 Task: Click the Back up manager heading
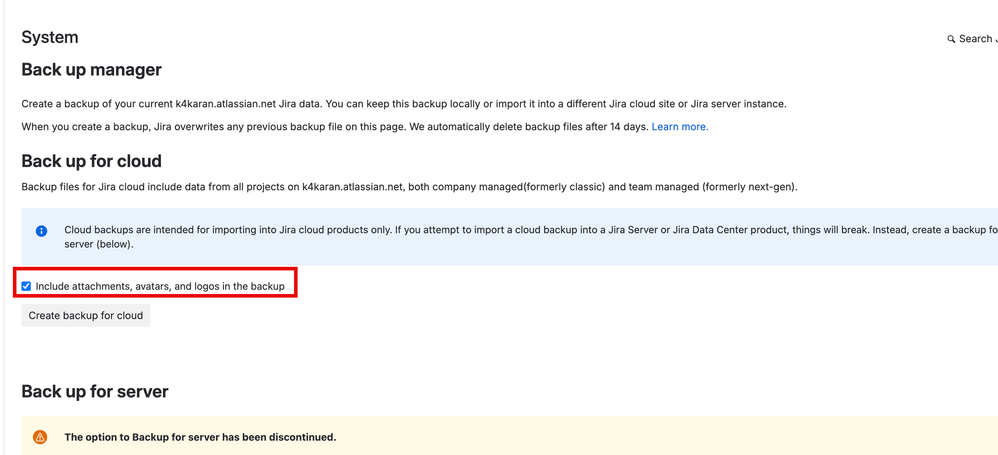coord(92,69)
